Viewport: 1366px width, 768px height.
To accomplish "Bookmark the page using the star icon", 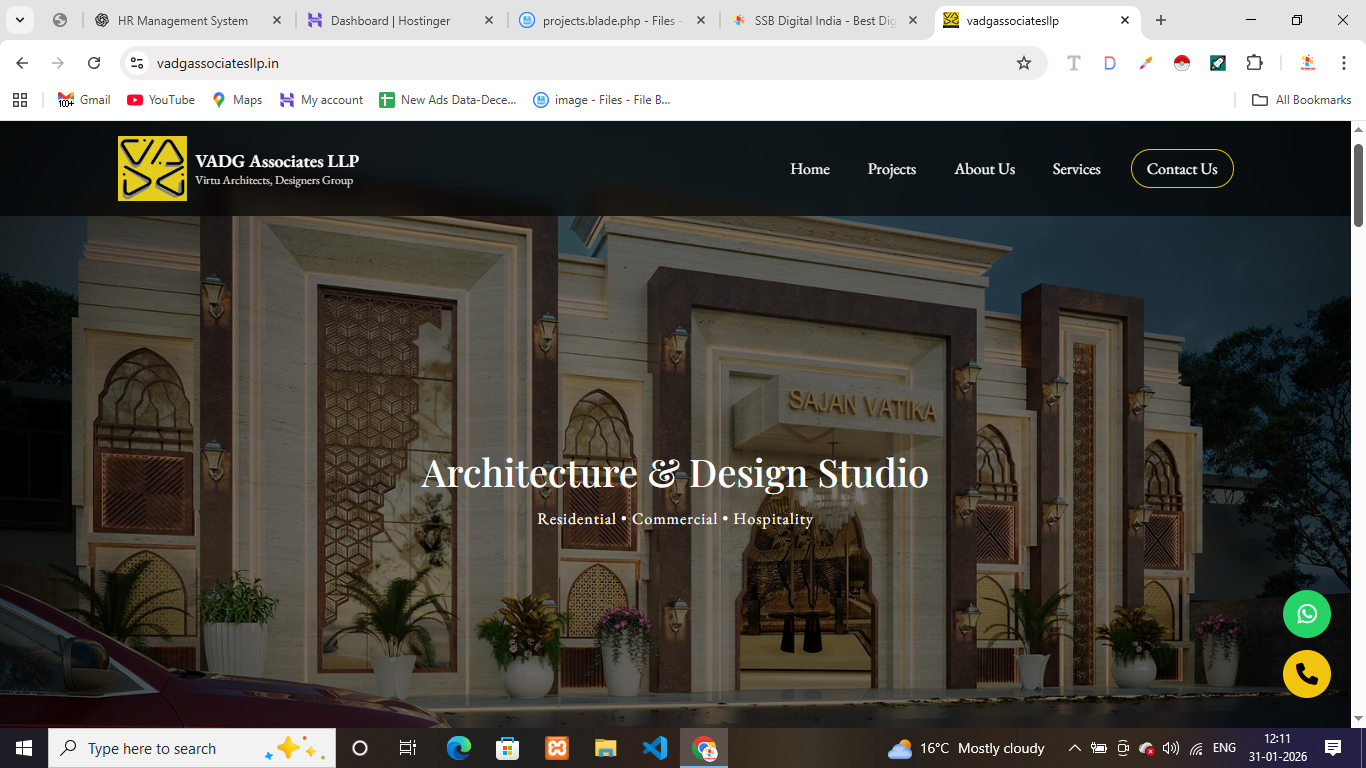I will click(x=1023, y=62).
